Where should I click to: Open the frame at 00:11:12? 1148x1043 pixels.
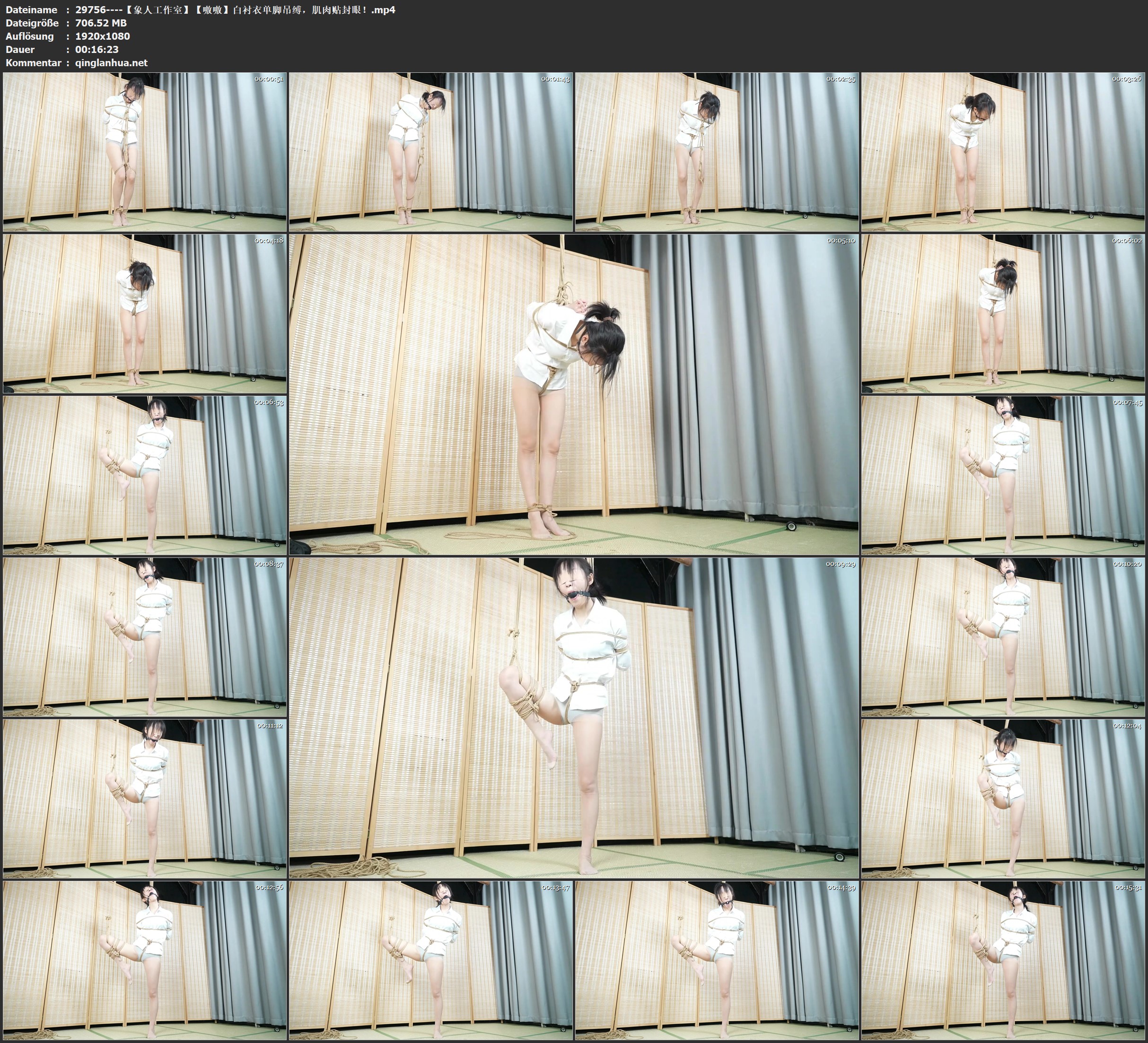coord(145,798)
